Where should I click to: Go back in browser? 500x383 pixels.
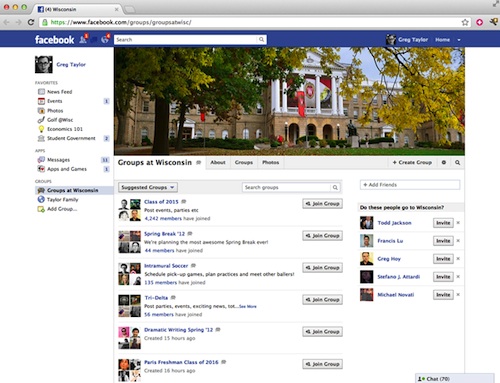(x=6, y=22)
